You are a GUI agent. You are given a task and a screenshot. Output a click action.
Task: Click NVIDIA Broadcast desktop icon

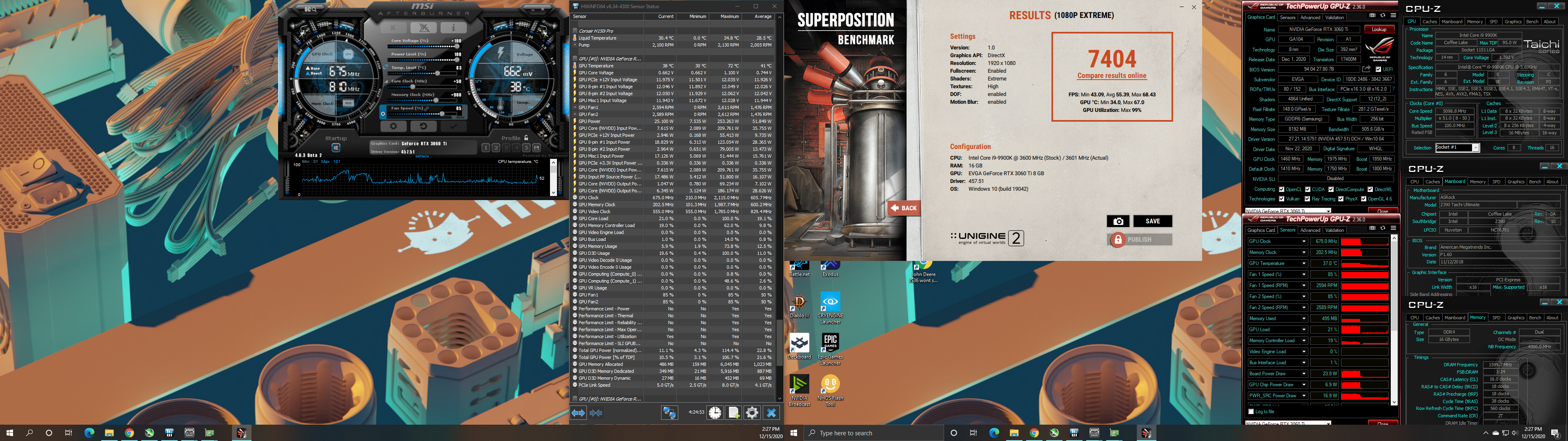coord(799,390)
